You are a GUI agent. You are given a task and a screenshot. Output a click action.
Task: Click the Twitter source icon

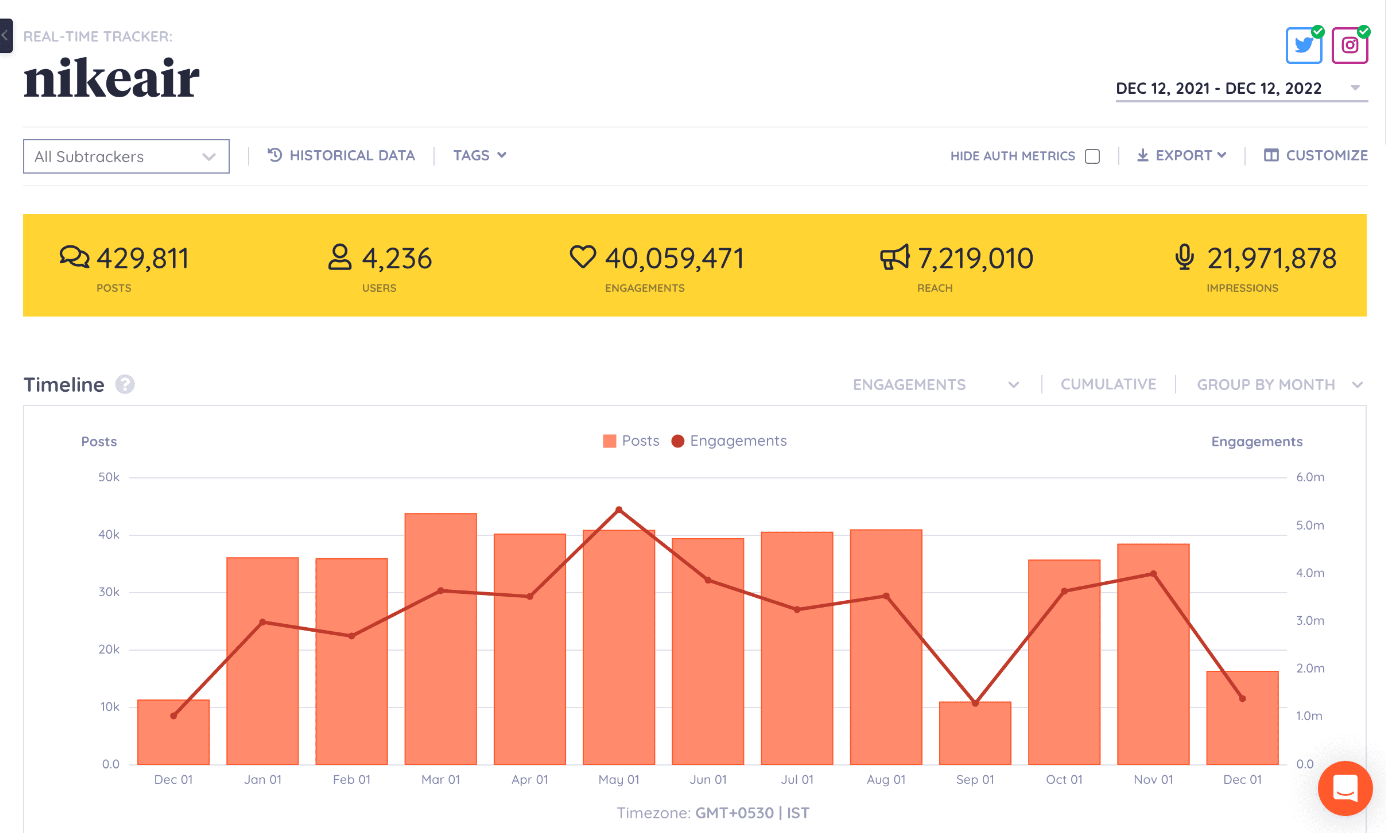1304,46
